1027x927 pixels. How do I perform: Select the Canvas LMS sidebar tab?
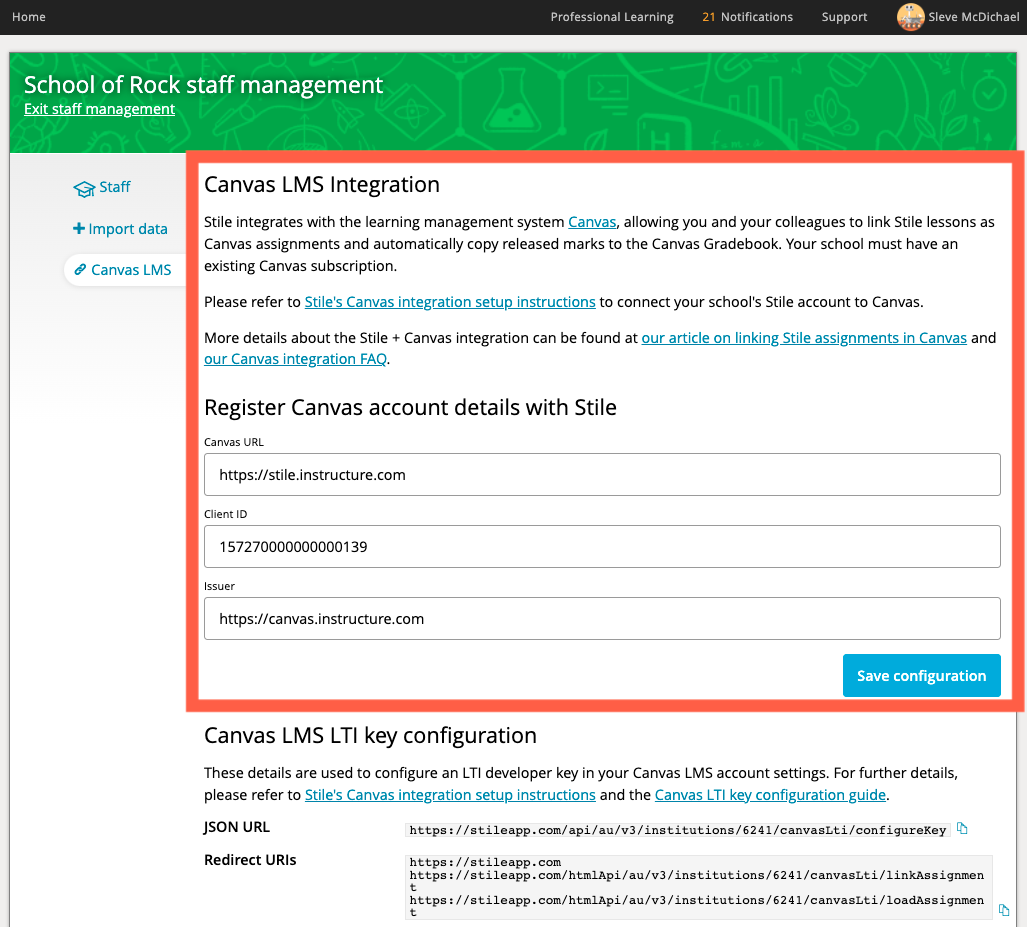coord(124,270)
